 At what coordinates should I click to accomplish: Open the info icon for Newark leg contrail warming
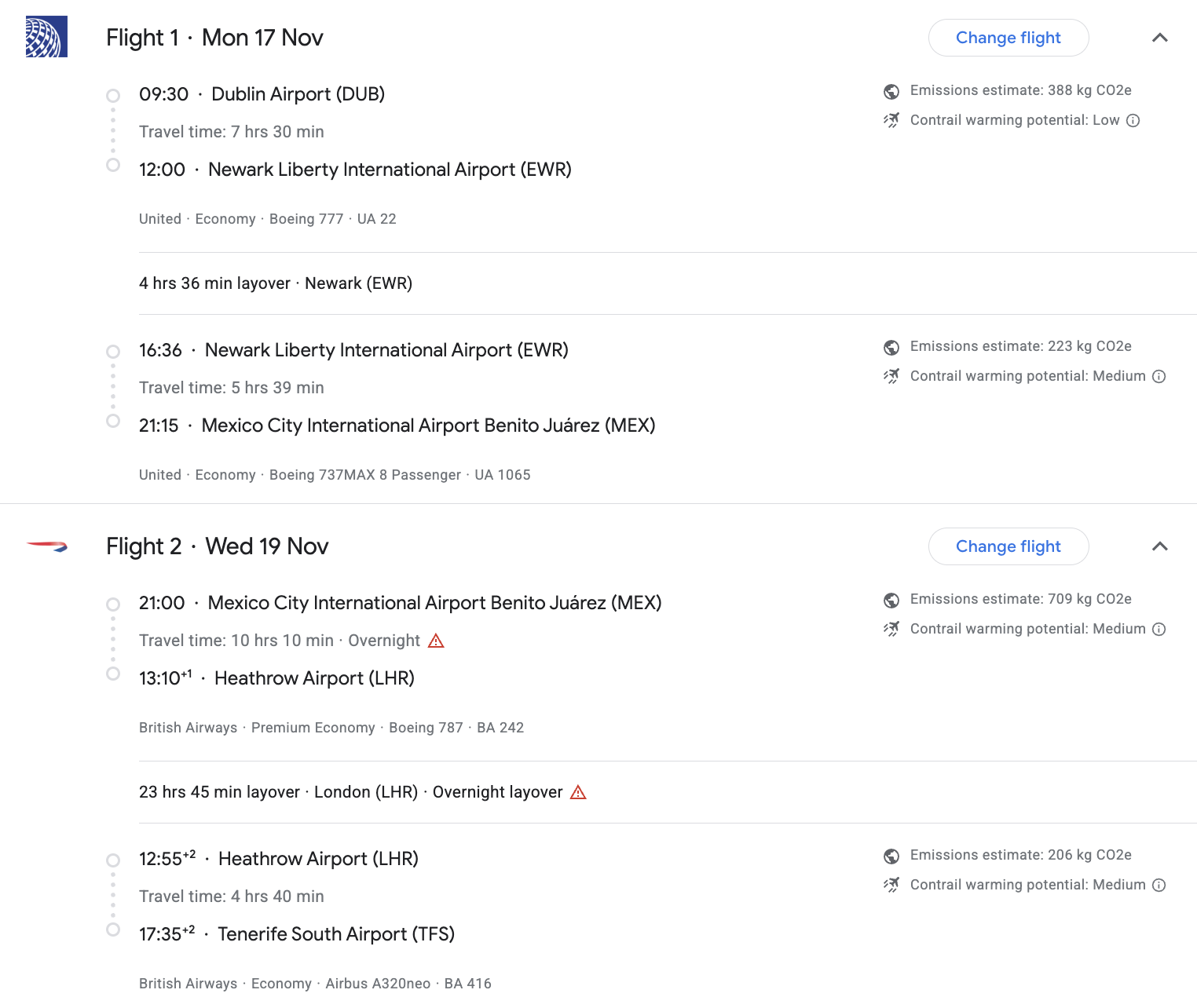[x=1159, y=376]
